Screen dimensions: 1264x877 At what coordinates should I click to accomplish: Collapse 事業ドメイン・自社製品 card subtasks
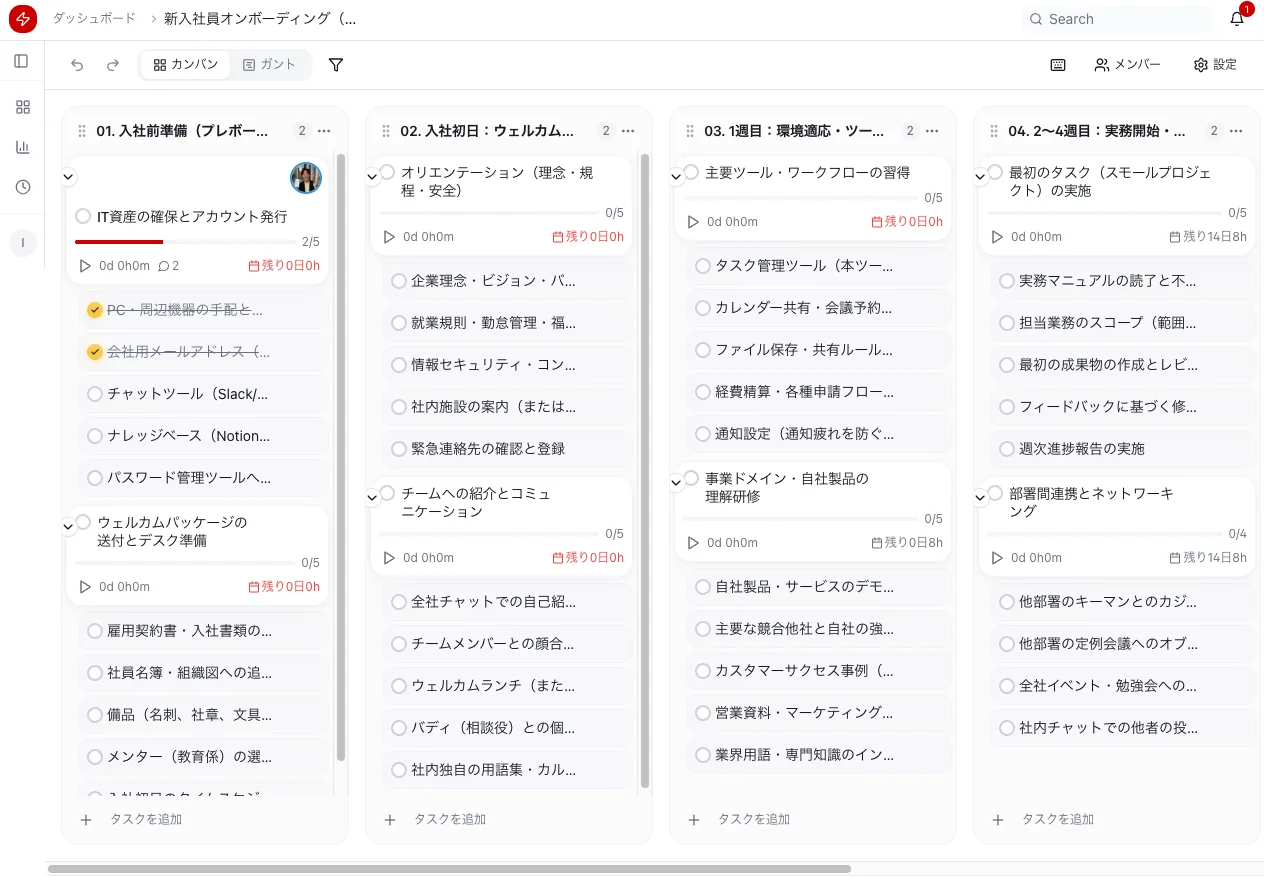coord(676,482)
